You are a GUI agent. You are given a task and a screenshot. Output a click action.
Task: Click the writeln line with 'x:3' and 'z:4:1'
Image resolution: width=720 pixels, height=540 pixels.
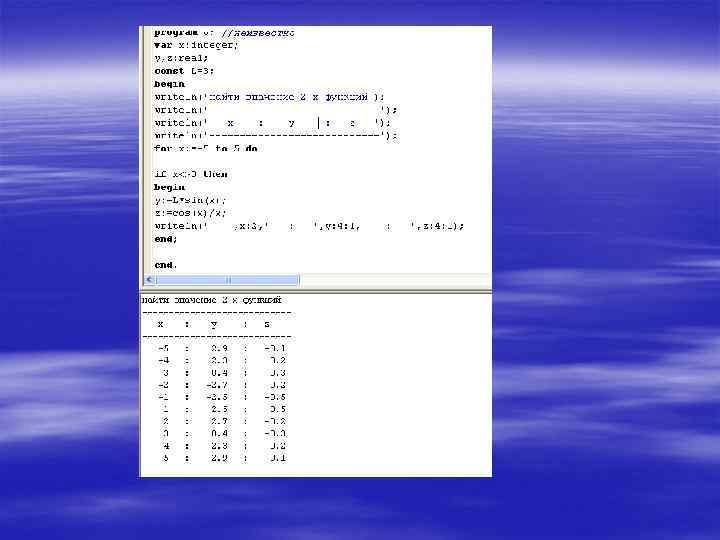(x=309, y=226)
